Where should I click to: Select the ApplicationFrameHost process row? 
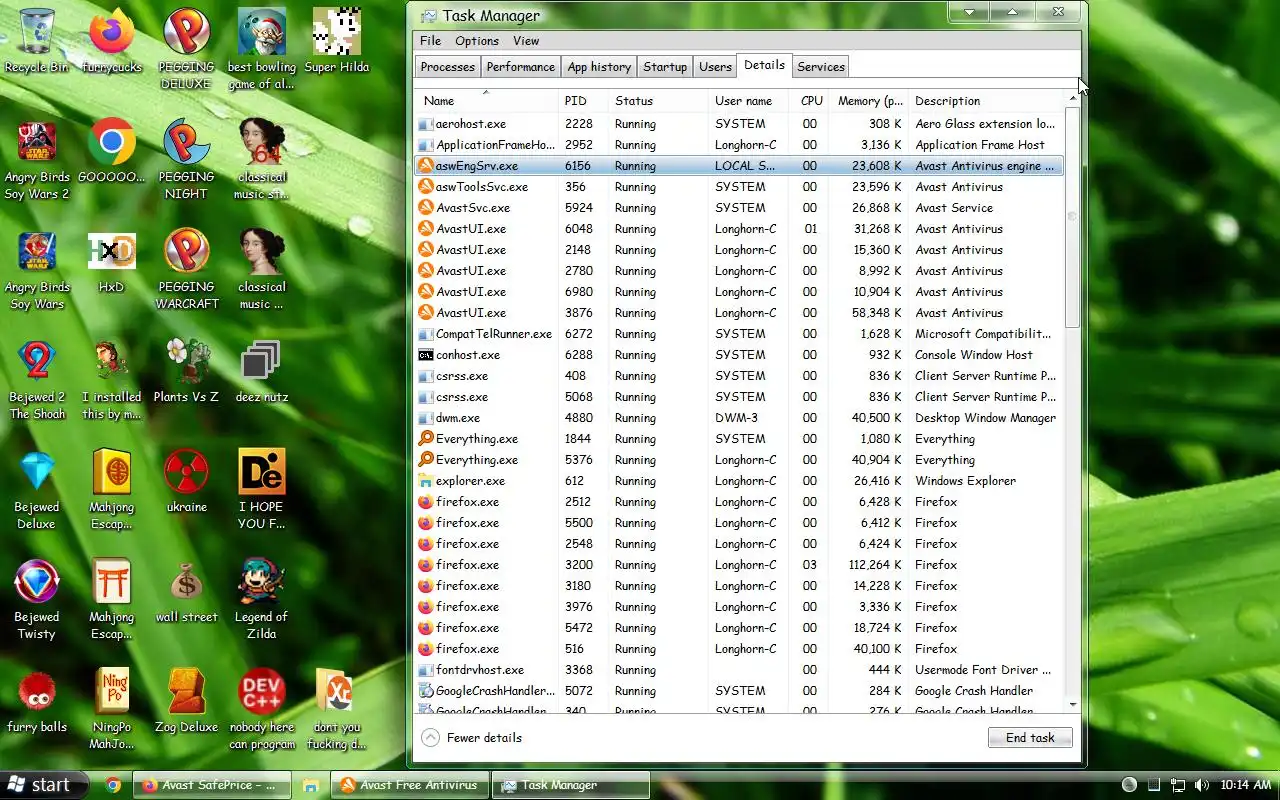coord(739,145)
